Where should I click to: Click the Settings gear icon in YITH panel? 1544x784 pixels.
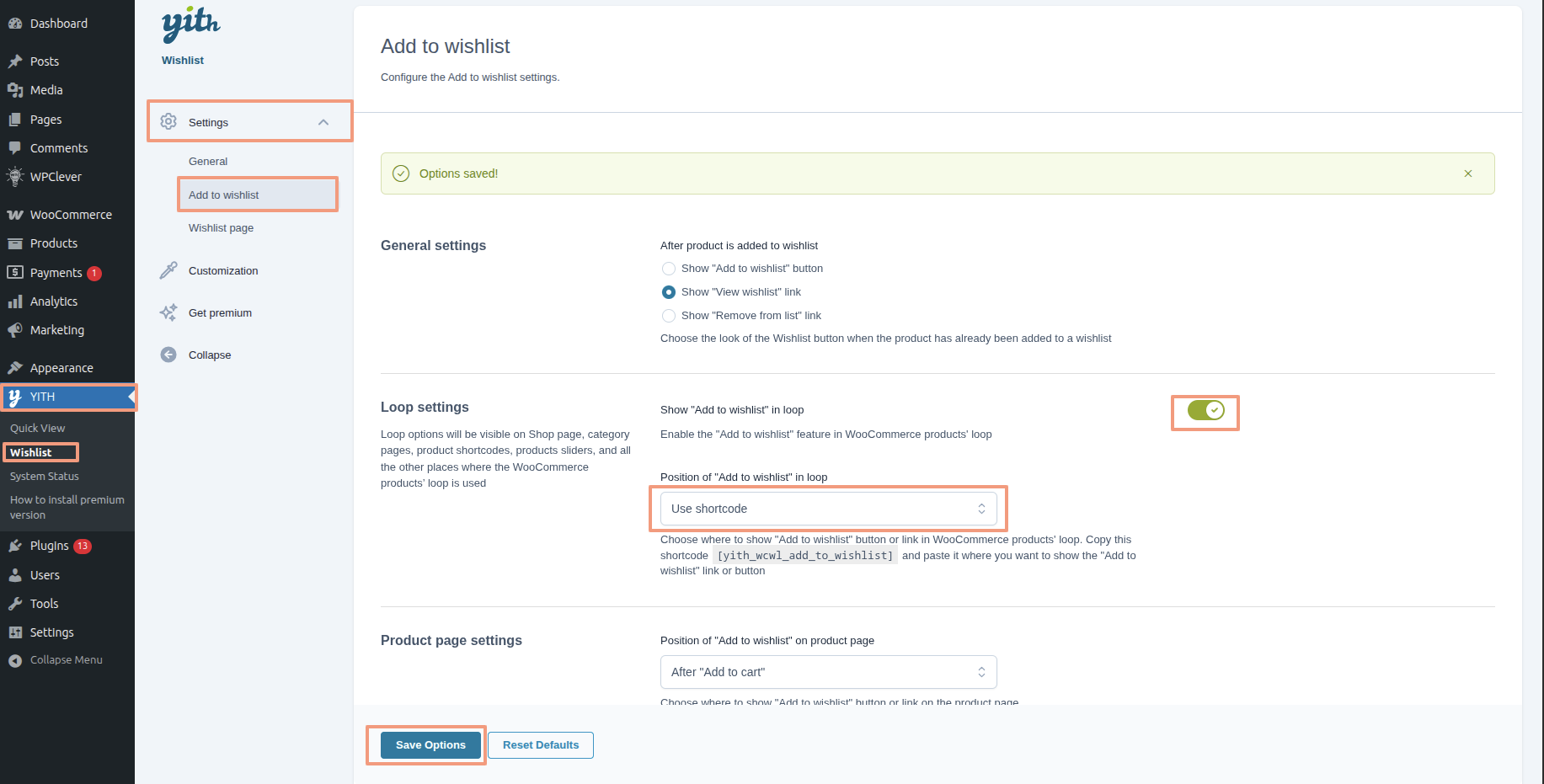click(168, 121)
